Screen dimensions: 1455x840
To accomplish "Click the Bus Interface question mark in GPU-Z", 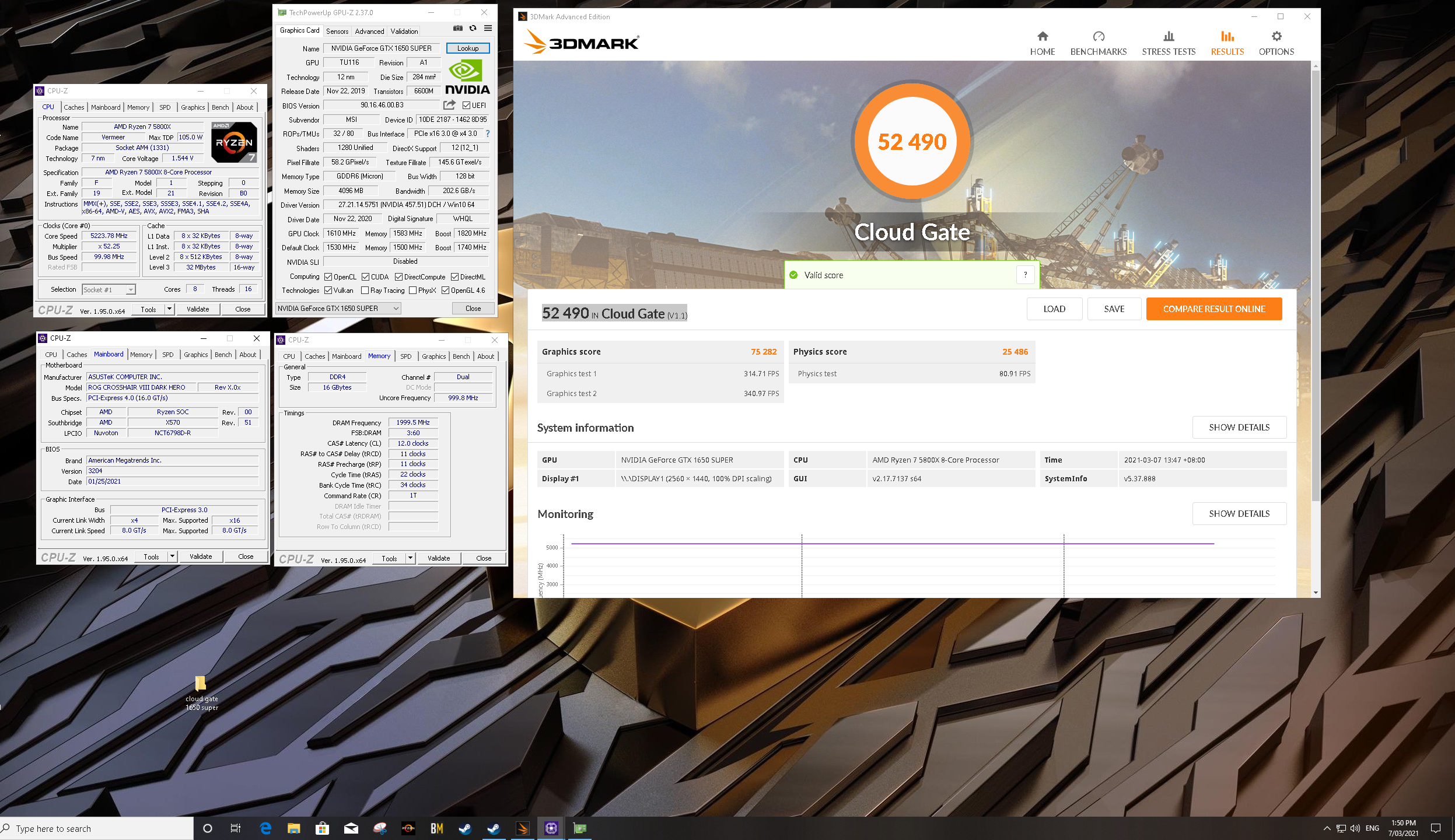I will coord(488,134).
